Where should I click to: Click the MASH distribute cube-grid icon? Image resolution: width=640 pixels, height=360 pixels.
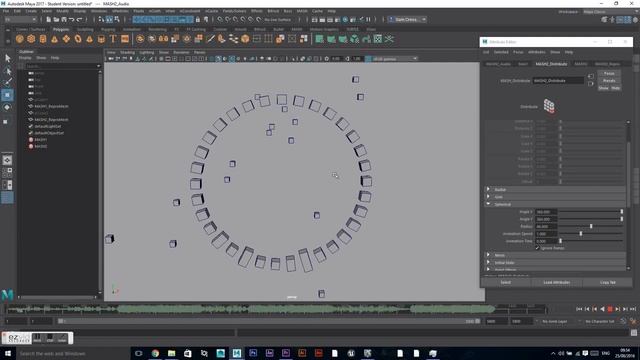click(x=549, y=106)
